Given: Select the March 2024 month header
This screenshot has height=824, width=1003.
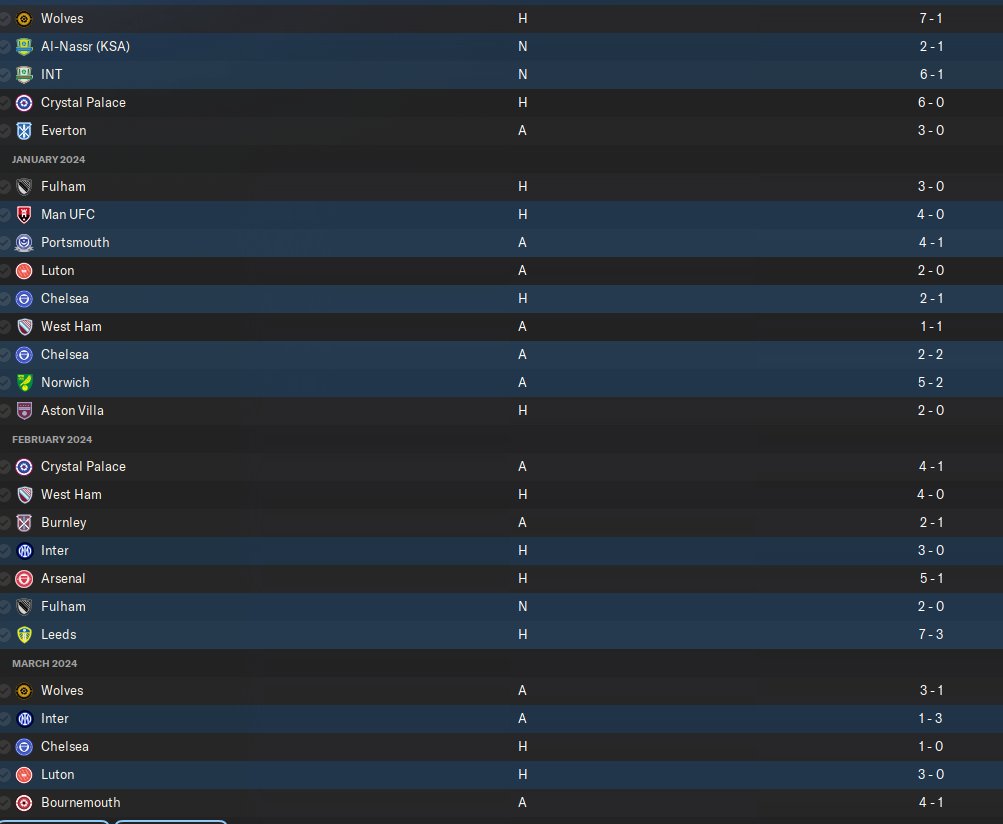Looking at the screenshot, I should (45, 663).
